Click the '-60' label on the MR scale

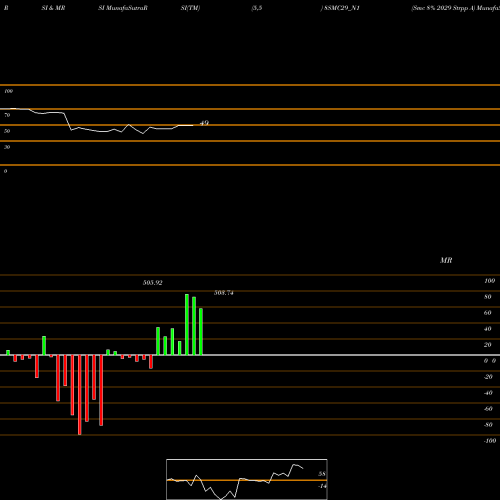(x=488, y=409)
